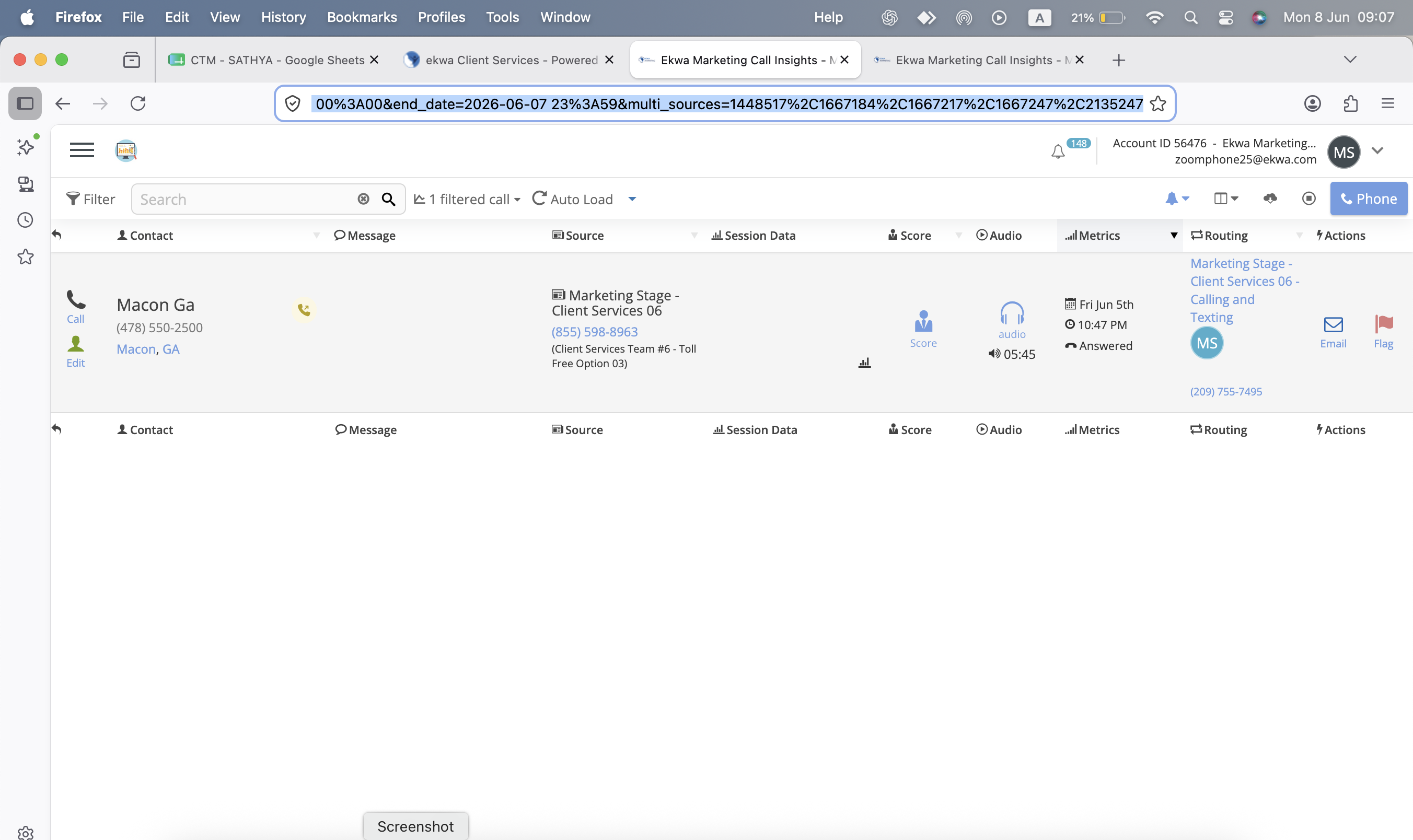Image resolution: width=1413 pixels, height=840 pixels.
Task: Run search with the magnifier icon
Action: point(388,199)
